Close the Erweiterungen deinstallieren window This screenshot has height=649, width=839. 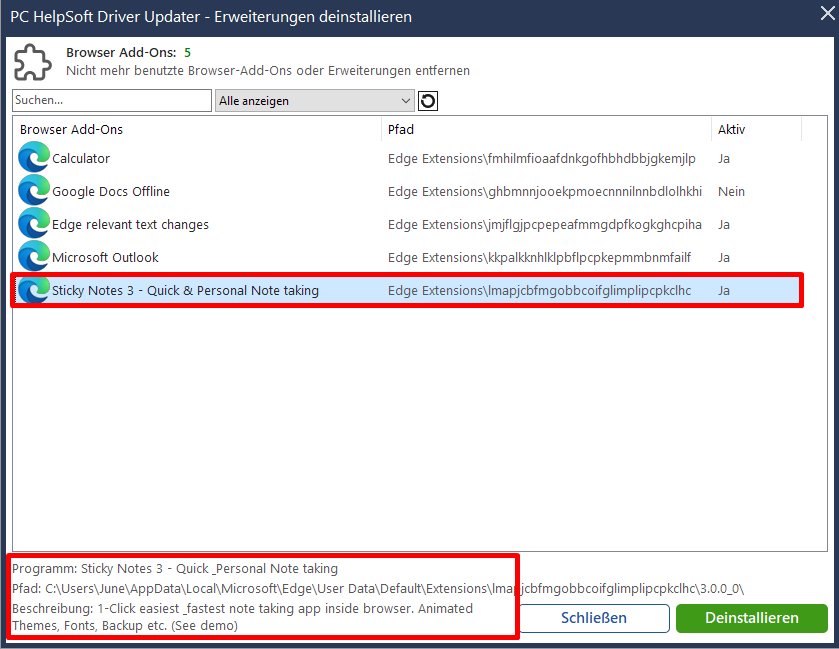pos(827,14)
